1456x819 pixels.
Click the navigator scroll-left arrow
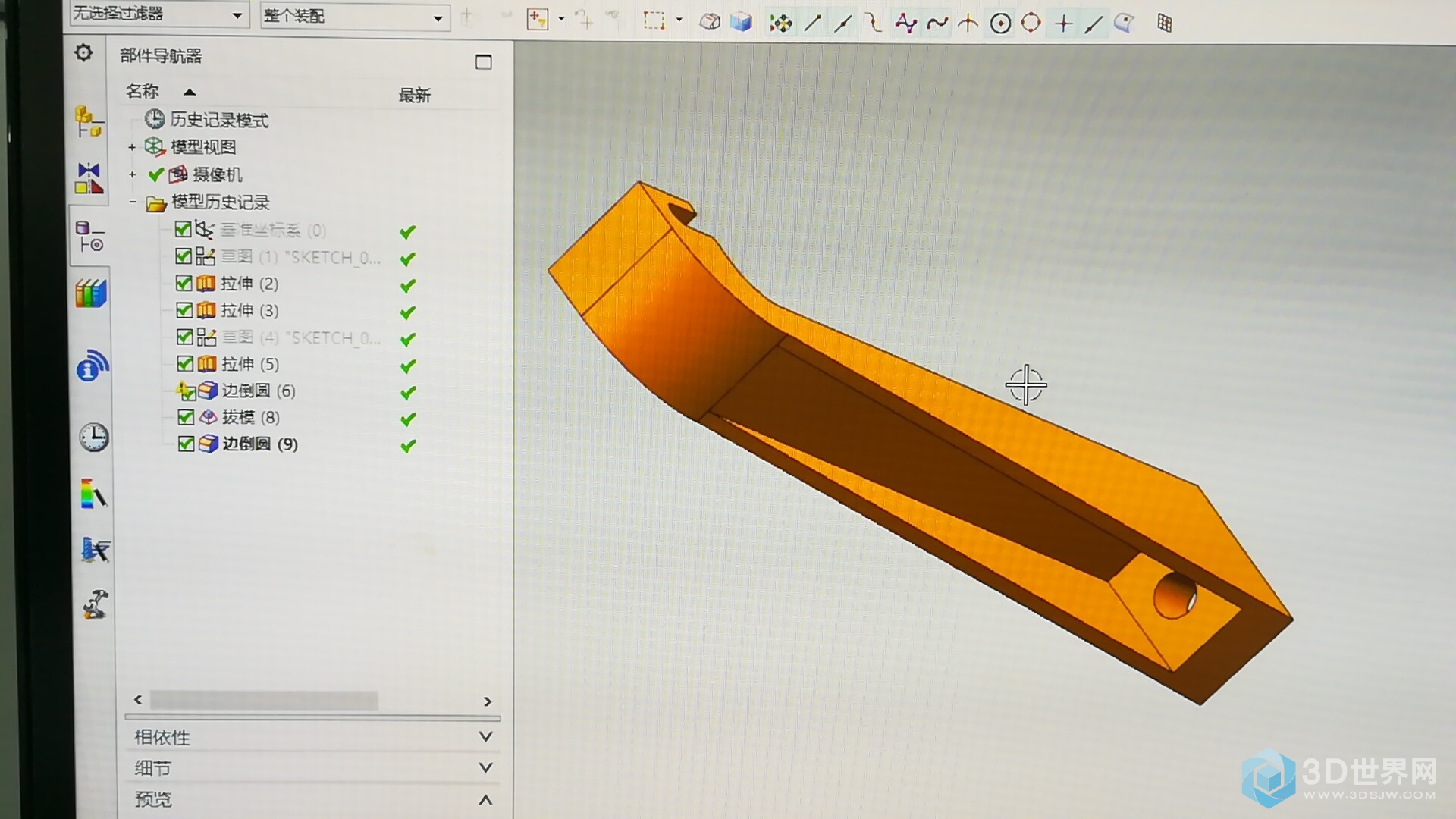[138, 700]
